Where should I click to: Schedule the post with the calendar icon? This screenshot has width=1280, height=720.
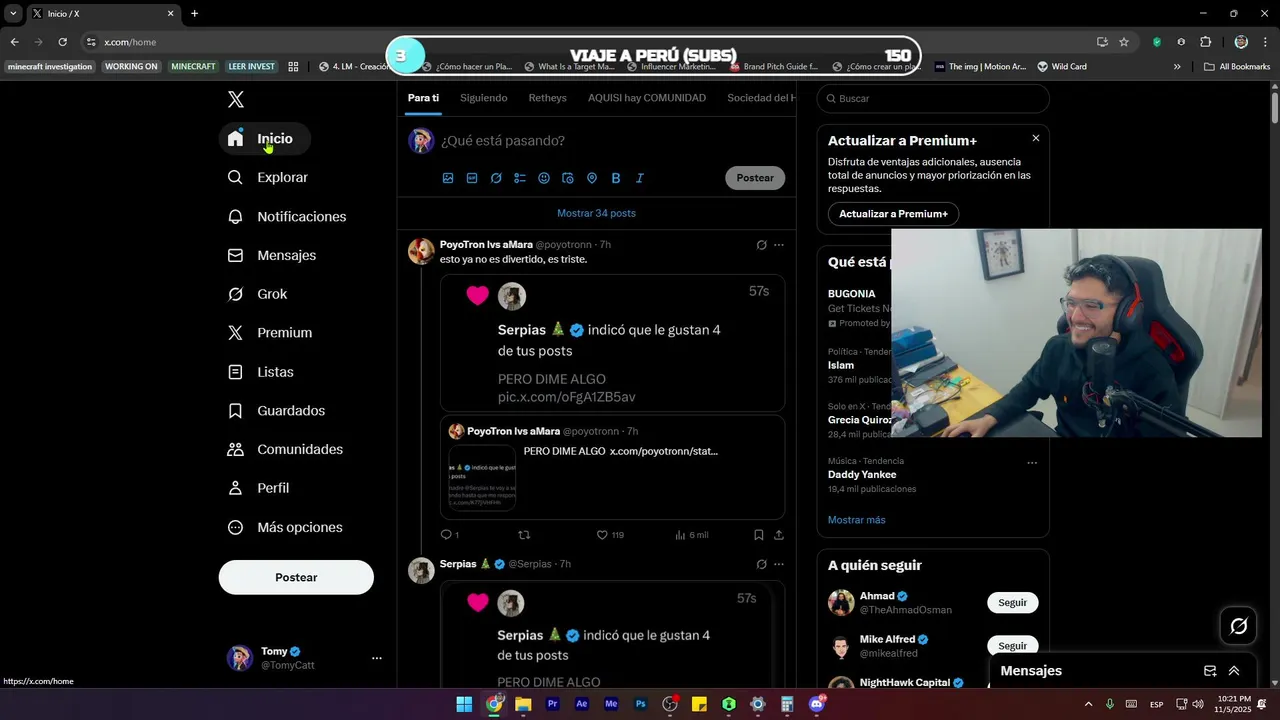click(568, 178)
